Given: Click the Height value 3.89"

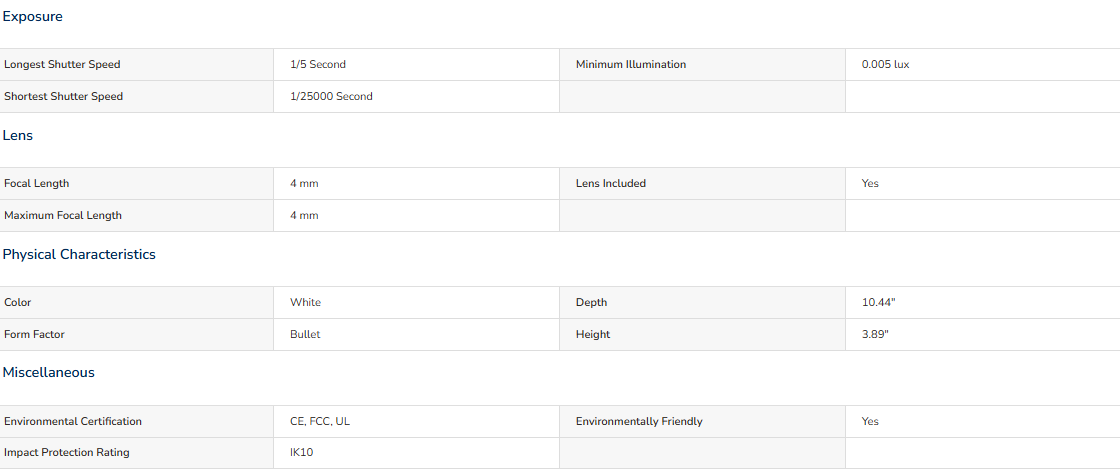Looking at the screenshot, I should (876, 334).
